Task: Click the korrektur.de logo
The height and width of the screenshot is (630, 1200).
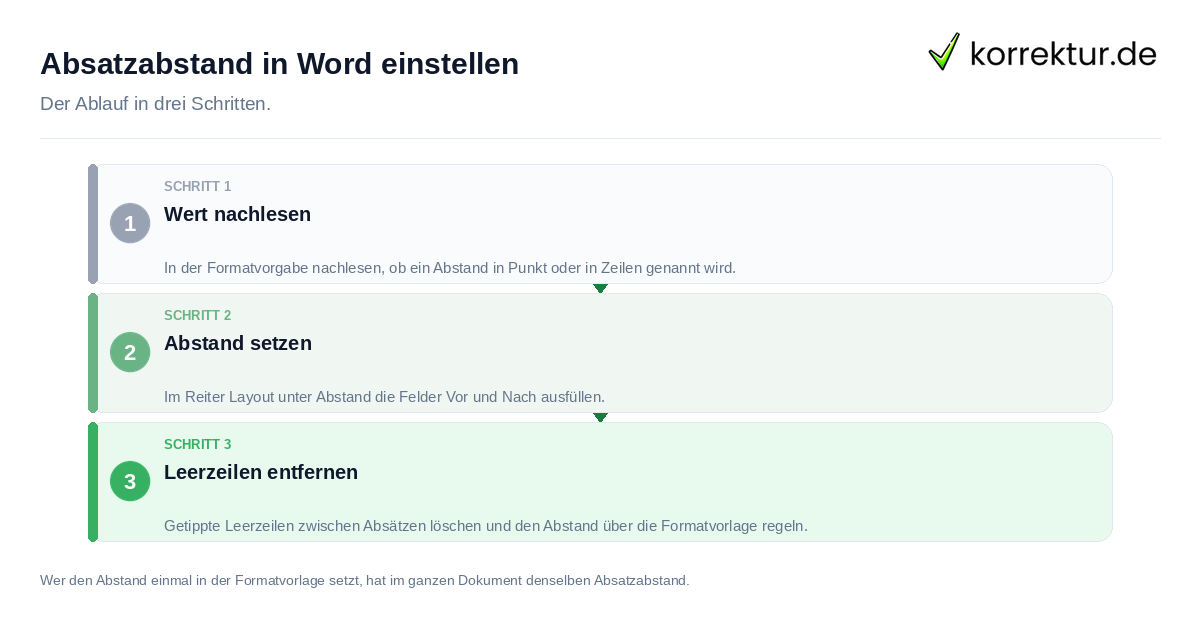Action: pos(1043,51)
